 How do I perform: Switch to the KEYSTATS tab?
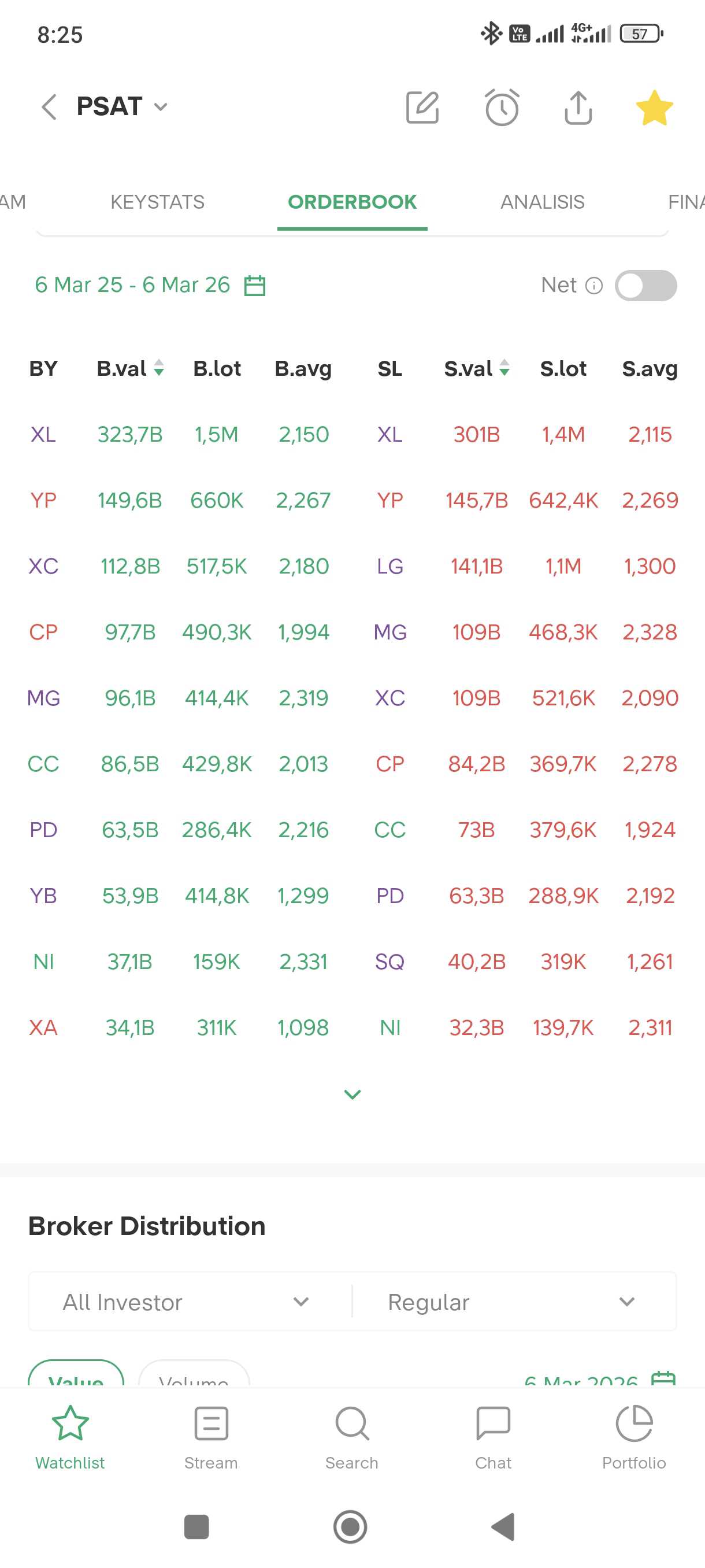coord(158,202)
